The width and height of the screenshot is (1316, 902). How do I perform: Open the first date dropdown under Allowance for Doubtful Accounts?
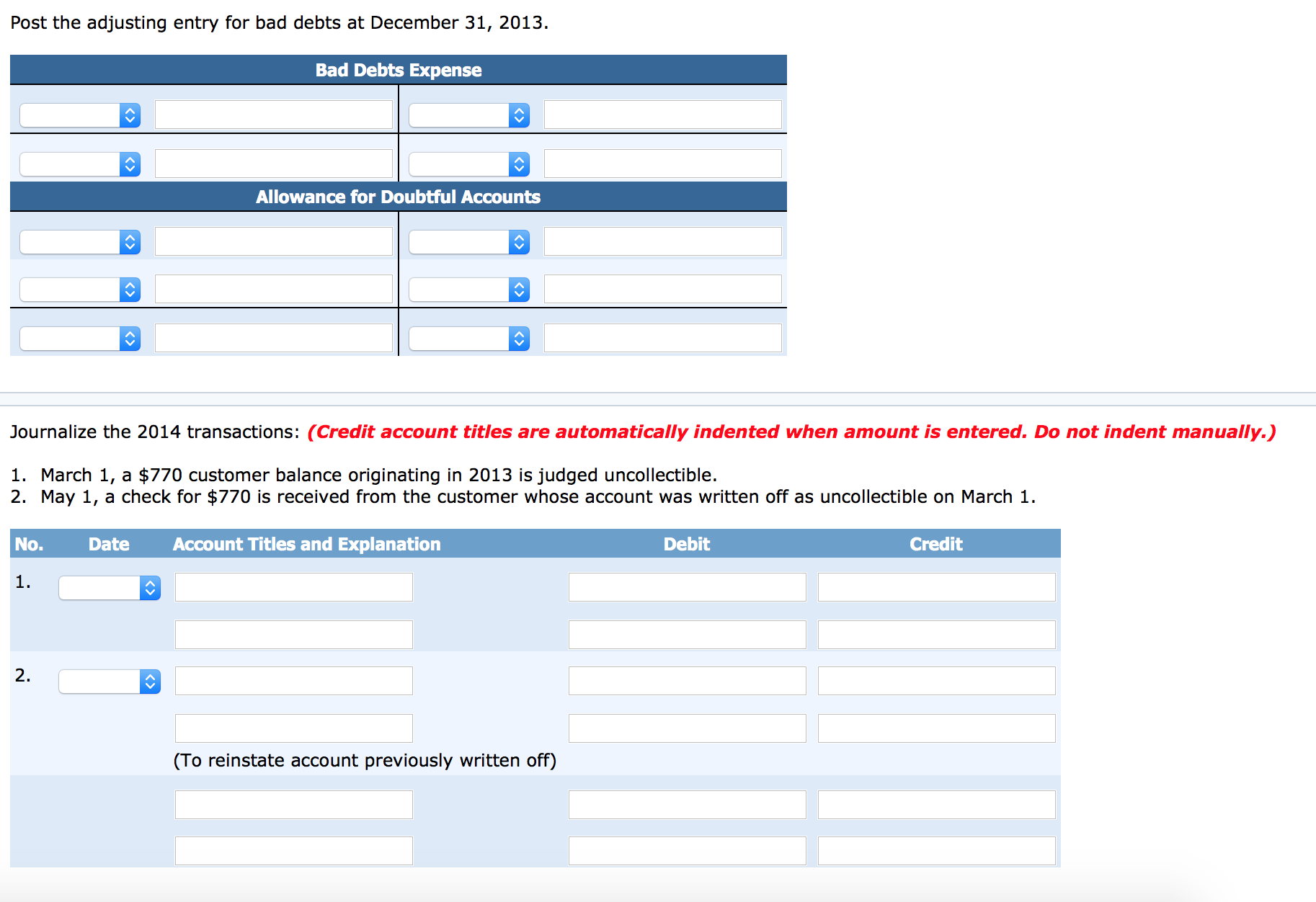pos(79,241)
